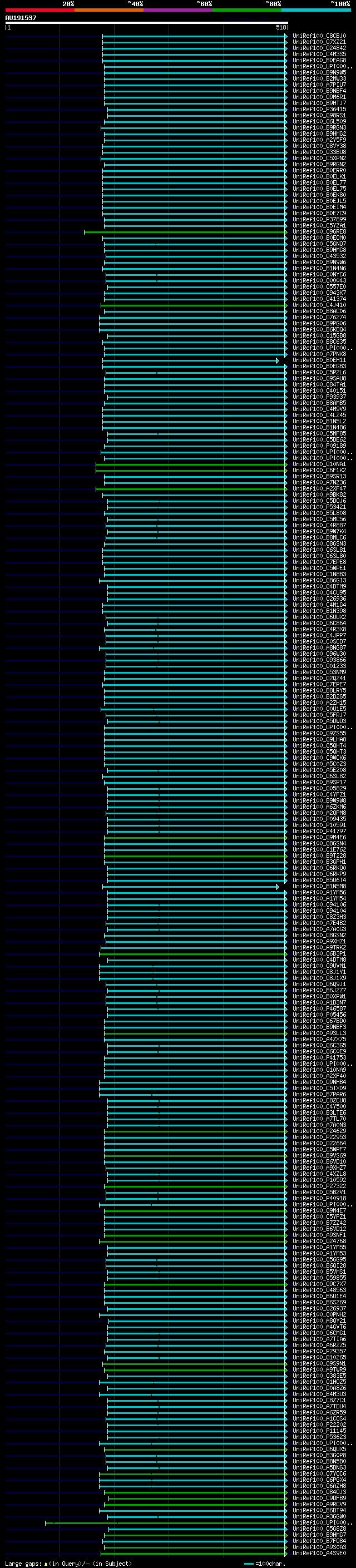Click query end position label 518
Viewport: 356px width, 1568px height.
point(281,27)
